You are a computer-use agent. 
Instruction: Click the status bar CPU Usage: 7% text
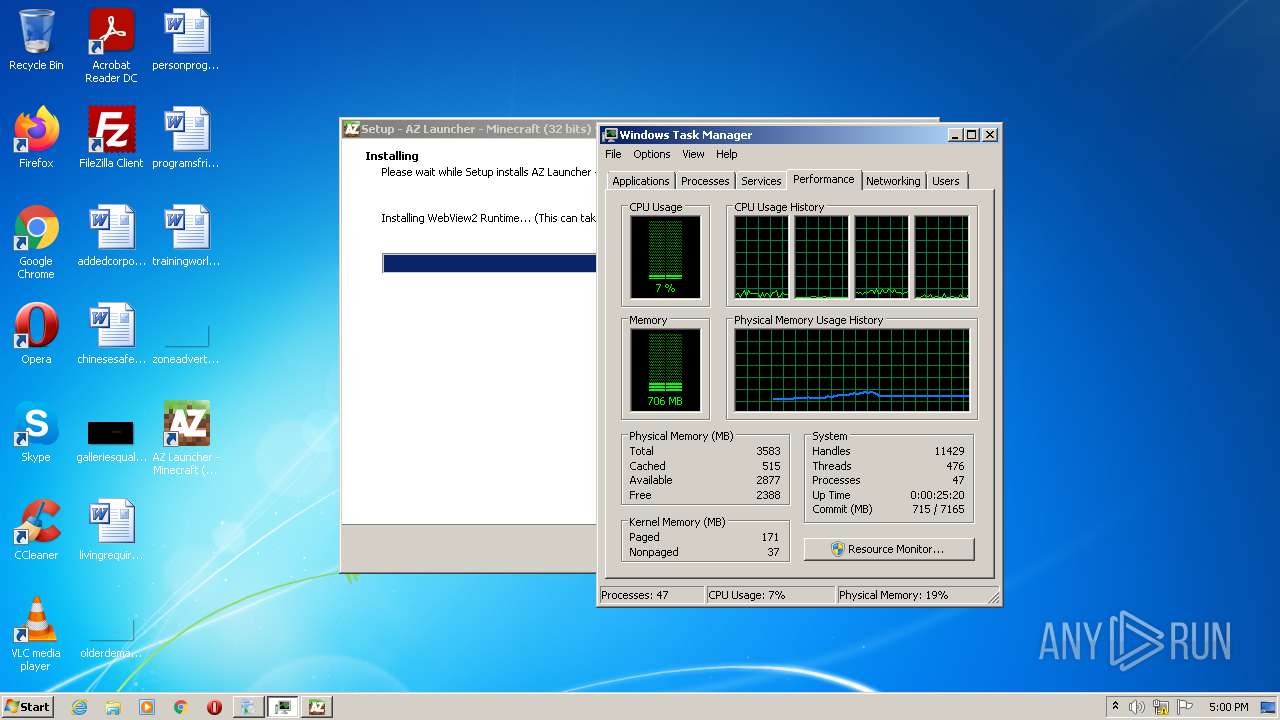pos(746,595)
